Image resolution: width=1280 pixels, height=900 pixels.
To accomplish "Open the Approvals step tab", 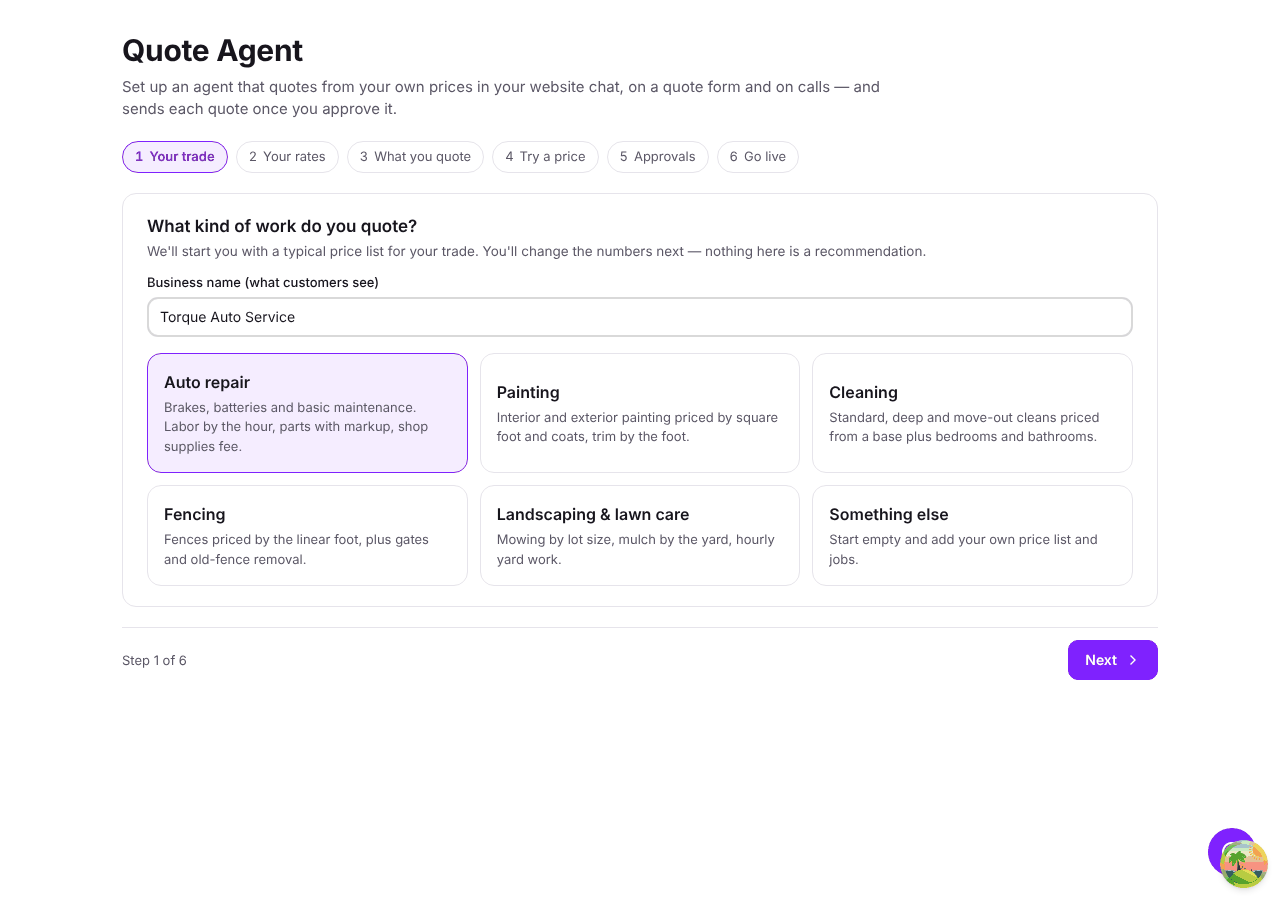I will tap(657, 157).
